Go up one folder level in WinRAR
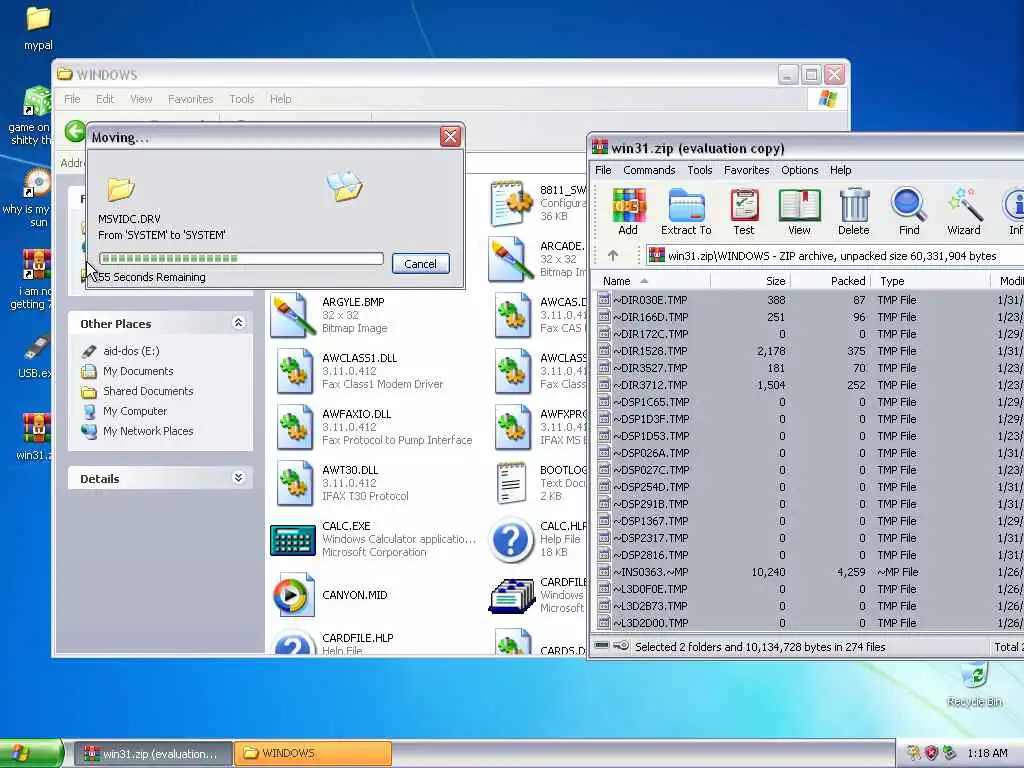1024x768 pixels. [x=613, y=255]
